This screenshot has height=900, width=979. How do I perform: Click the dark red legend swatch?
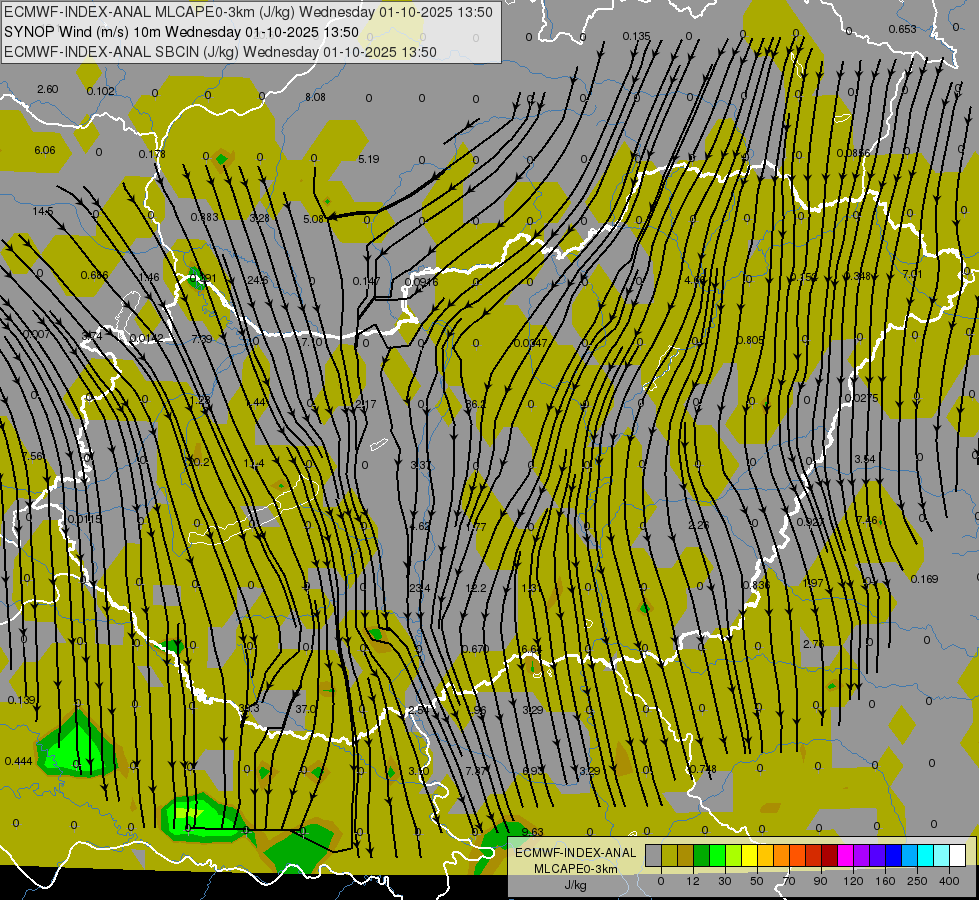(x=829, y=855)
